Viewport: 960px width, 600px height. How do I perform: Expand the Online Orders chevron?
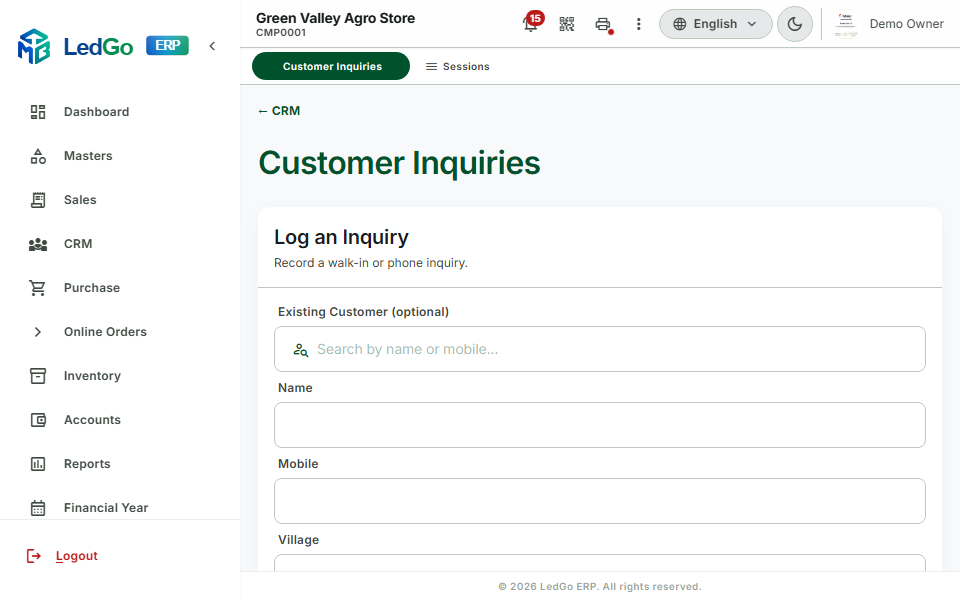click(x=38, y=332)
